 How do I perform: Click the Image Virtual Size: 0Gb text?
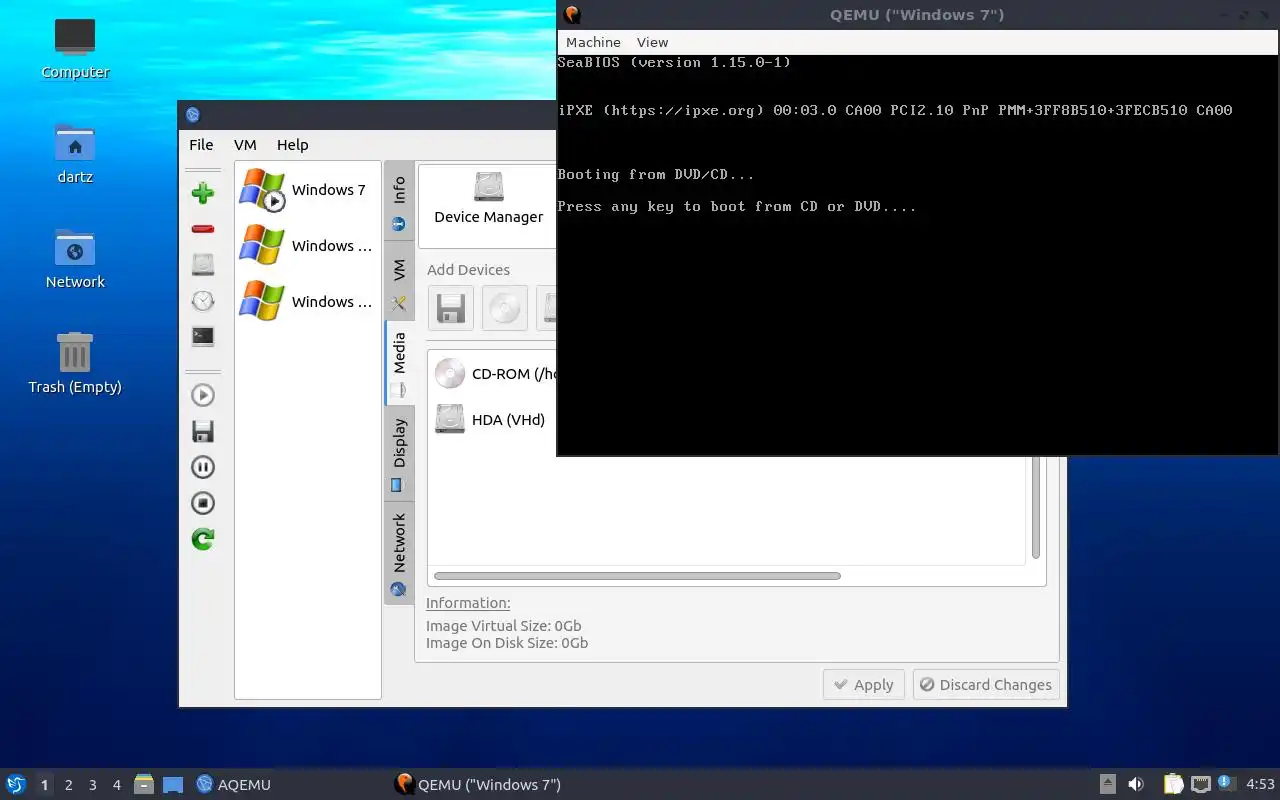(503, 626)
